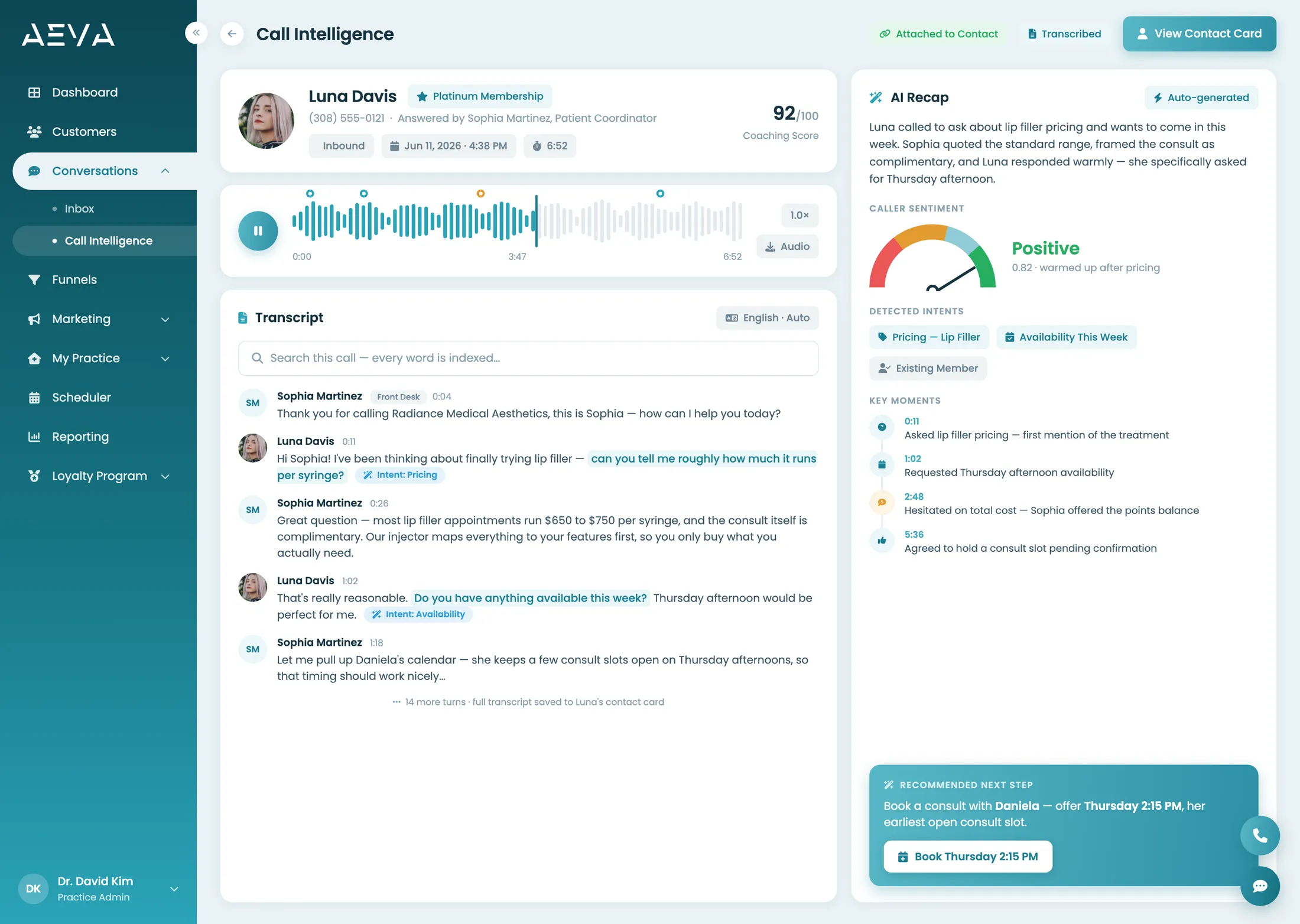This screenshot has height=924, width=1300.
Task: Click the Transcribed status badge
Action: [1064, 34]
